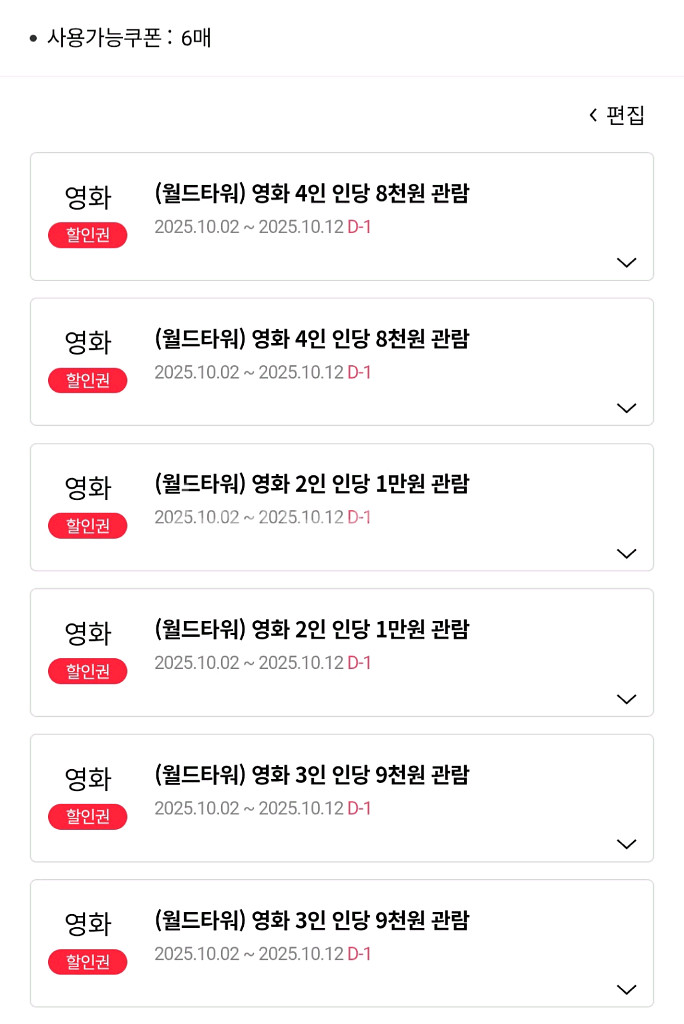The width and height of the screenshot is (684, 1024).
Task: Open the first 영화 2인 인당 1만원 관람 title
Action: coord(312,485)
